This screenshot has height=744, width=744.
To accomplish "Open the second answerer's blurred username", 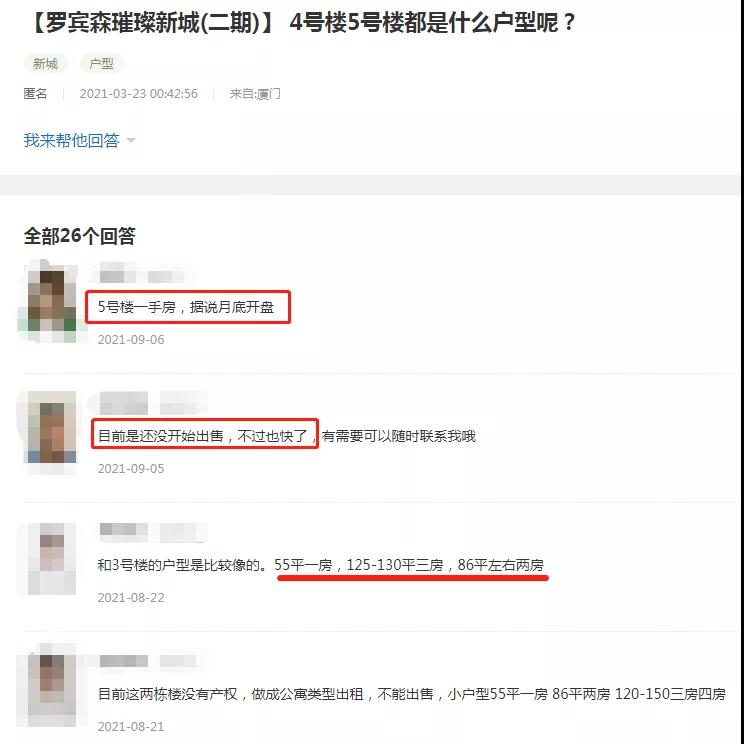I will (x=153, y=403).
